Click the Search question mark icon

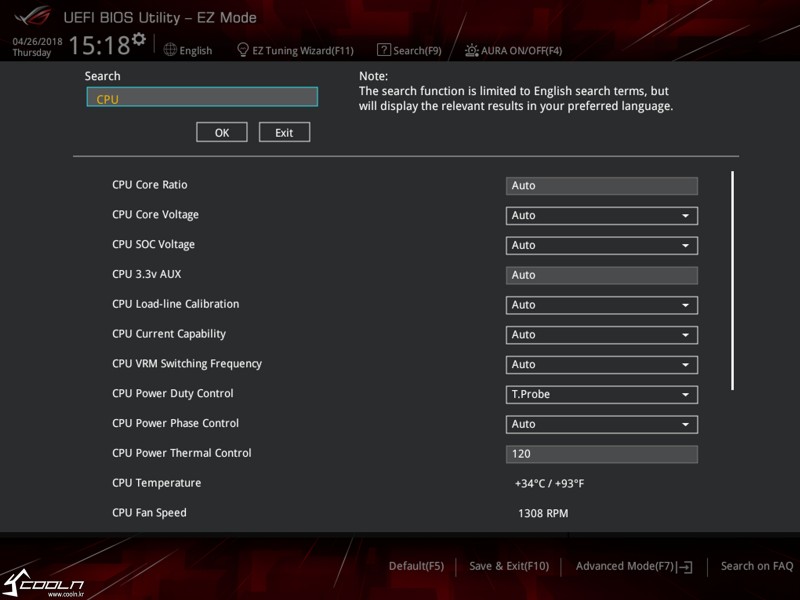384,49
